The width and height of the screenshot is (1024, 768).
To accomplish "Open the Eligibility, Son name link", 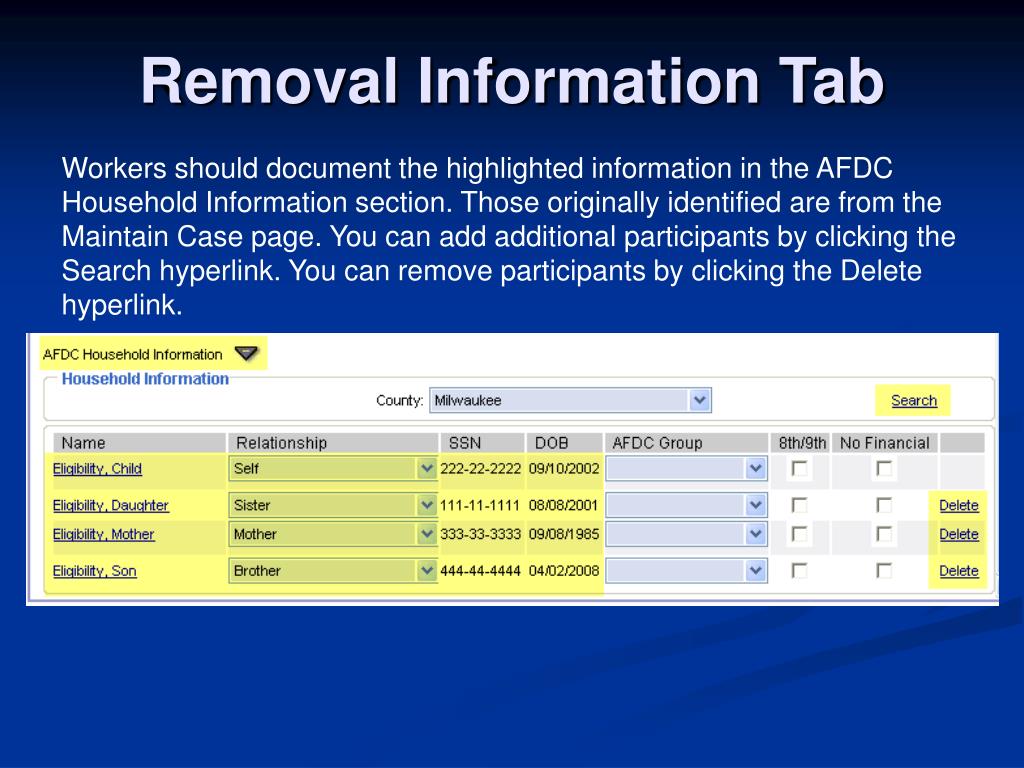I will tap(95, 570).
